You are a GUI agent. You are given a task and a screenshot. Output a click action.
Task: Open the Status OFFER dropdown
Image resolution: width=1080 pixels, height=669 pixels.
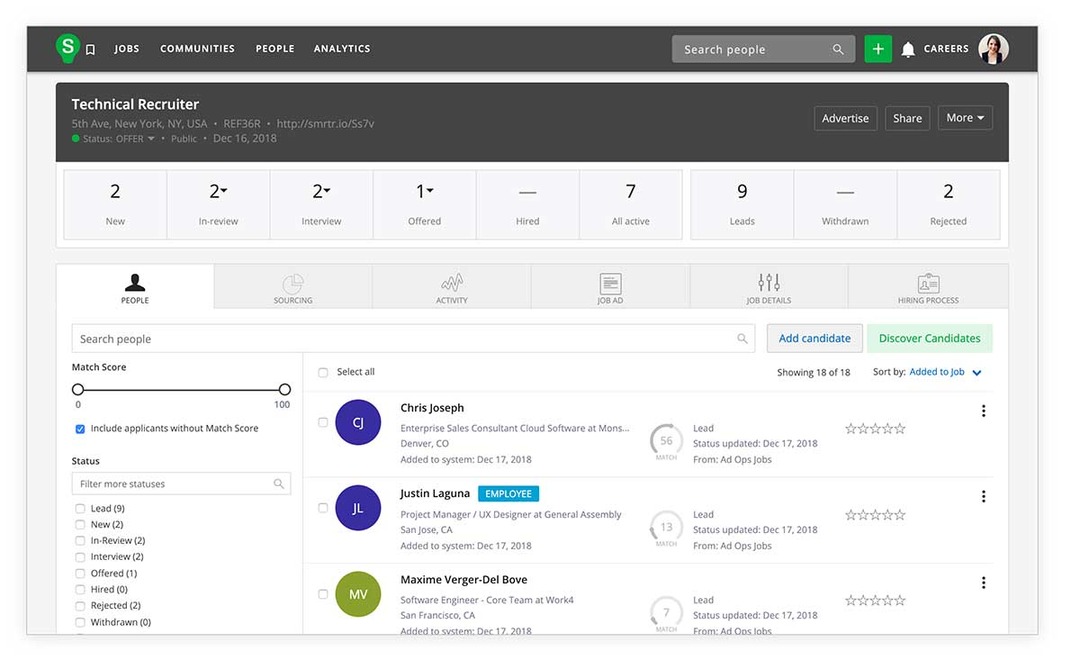point(130,139)
